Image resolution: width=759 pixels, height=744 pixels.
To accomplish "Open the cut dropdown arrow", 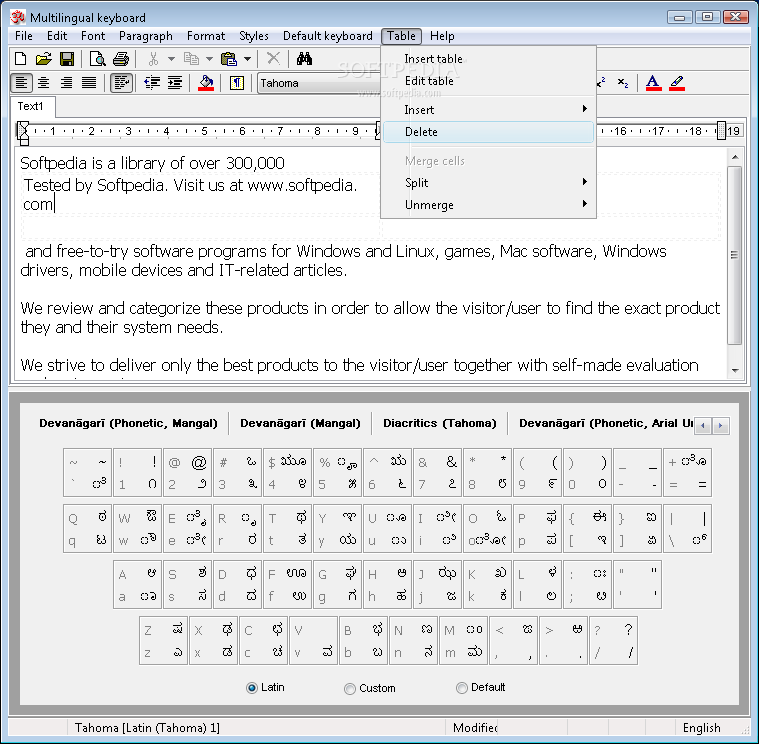I will point(171,59).
